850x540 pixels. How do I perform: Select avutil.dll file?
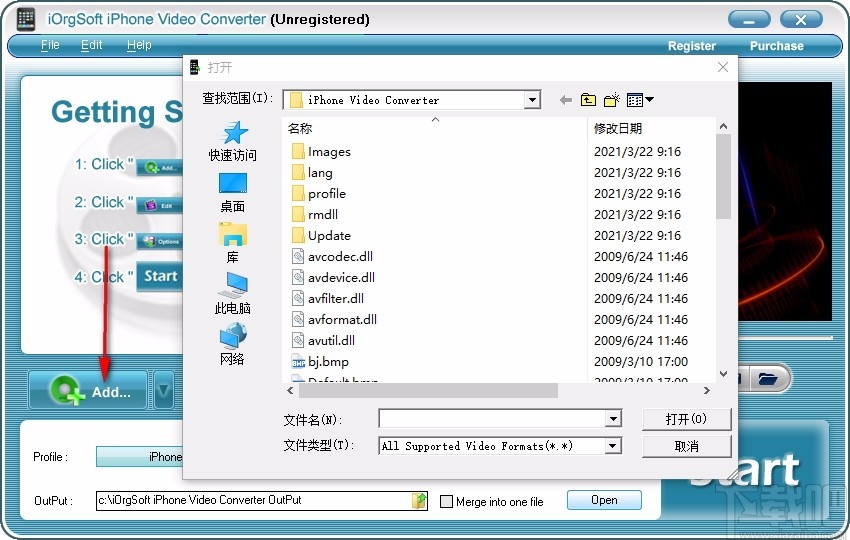(x=324, y=340)
